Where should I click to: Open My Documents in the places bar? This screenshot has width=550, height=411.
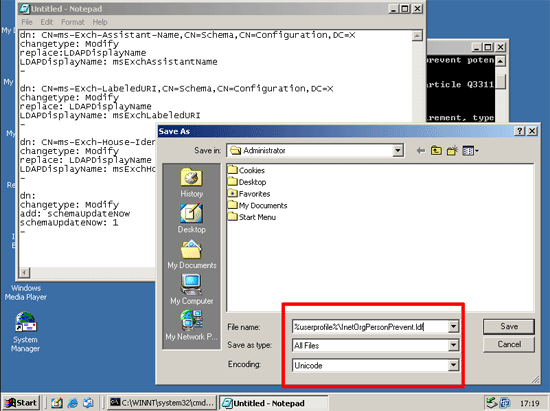(192, 254)
